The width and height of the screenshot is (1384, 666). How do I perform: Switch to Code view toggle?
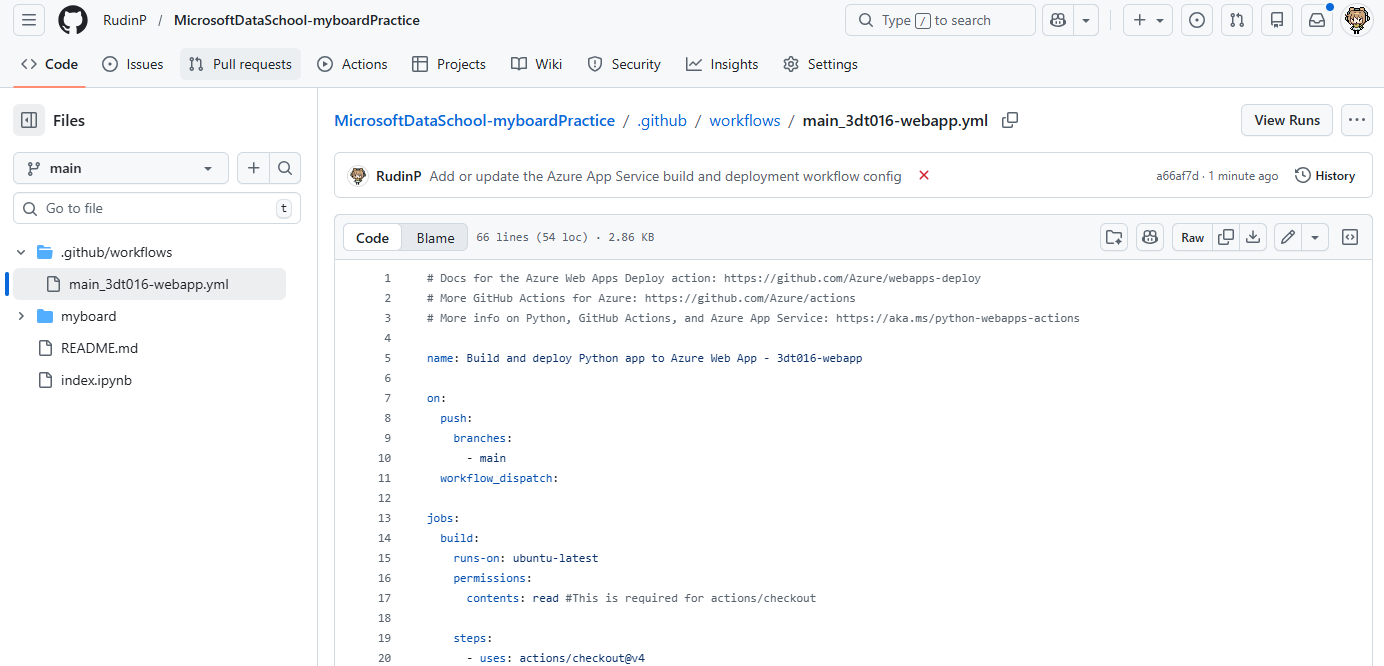click(372, 237)
